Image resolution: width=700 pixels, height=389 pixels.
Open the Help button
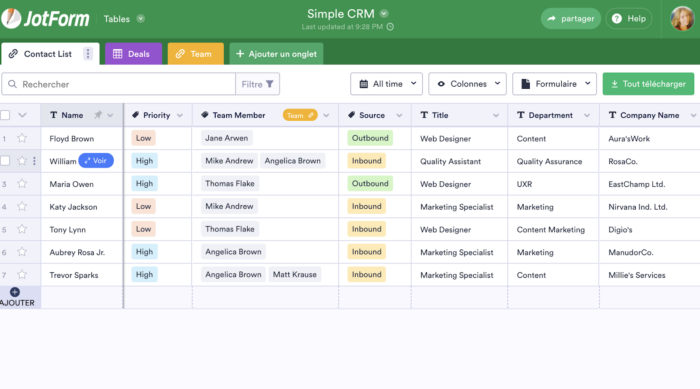[629, 19]
